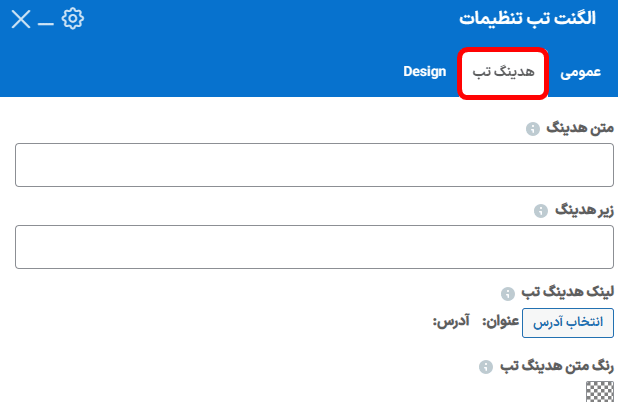Open the Design tab

click(x=424, y=71)
